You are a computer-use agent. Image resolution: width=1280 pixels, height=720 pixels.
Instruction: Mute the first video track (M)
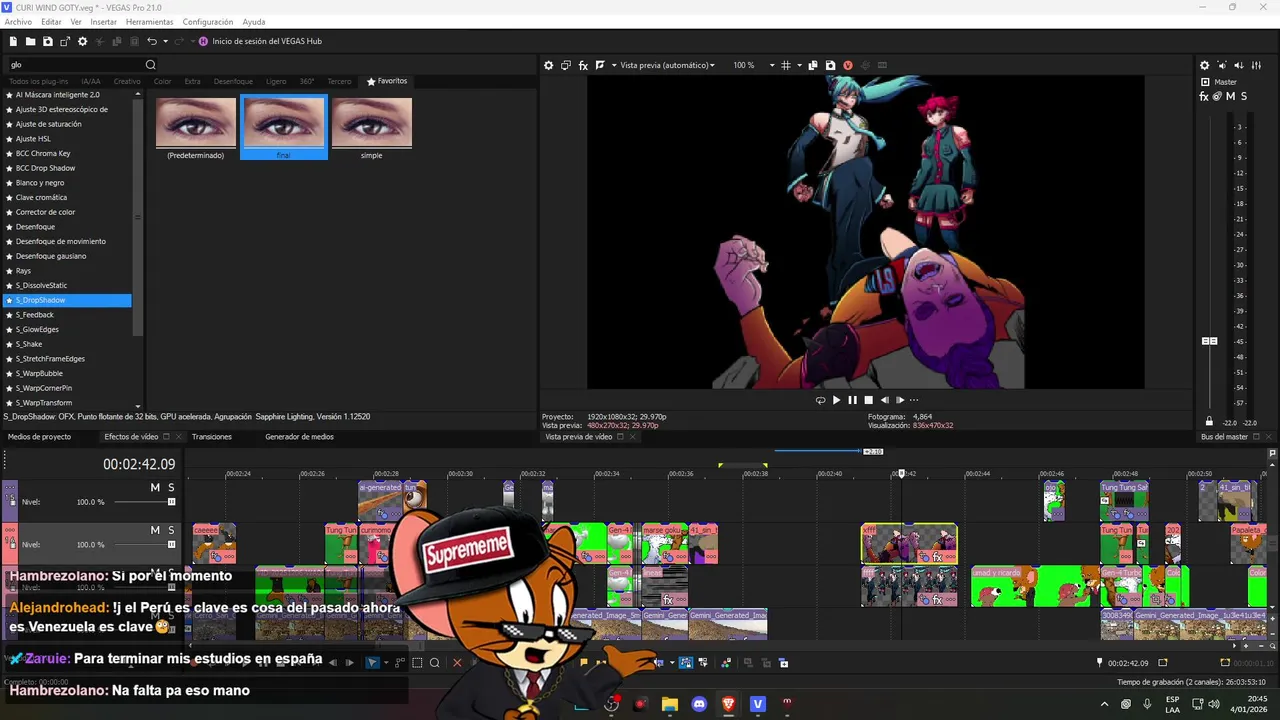point(155,487)
